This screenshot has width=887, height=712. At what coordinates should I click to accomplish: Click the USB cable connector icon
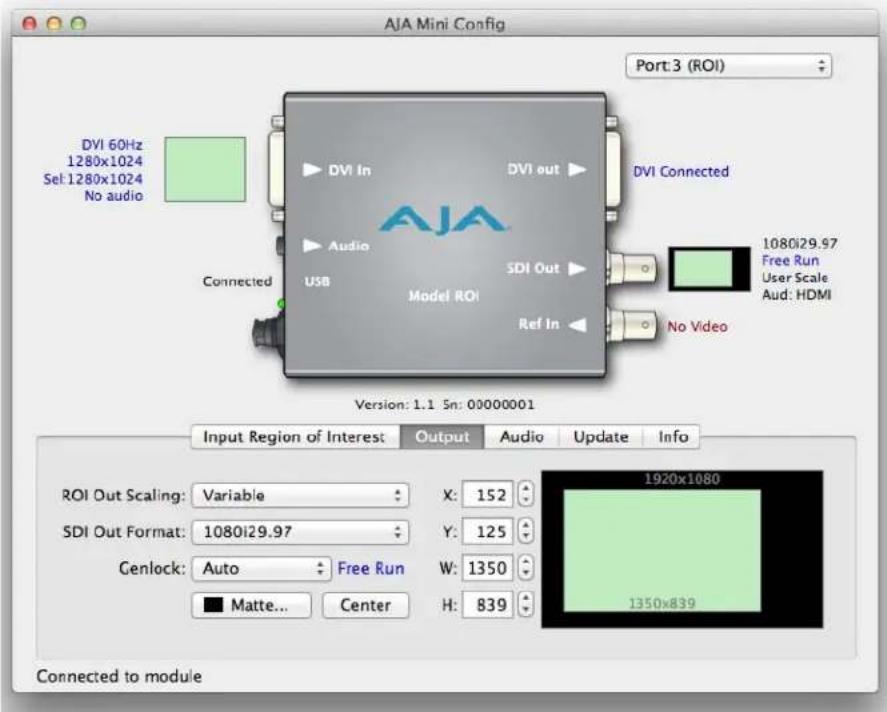(x=268, y=334)
